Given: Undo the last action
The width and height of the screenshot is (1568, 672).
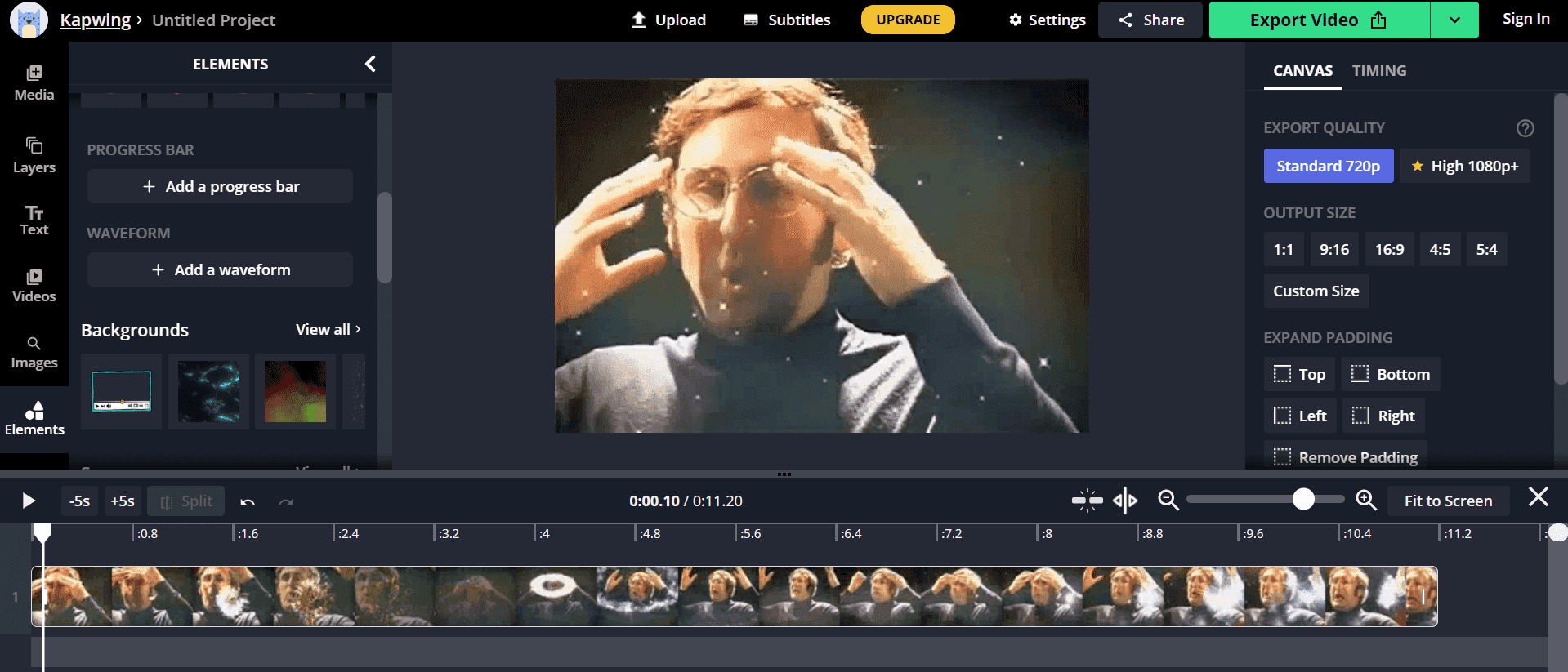Looking at the screenshot, I should click(248, 501).
